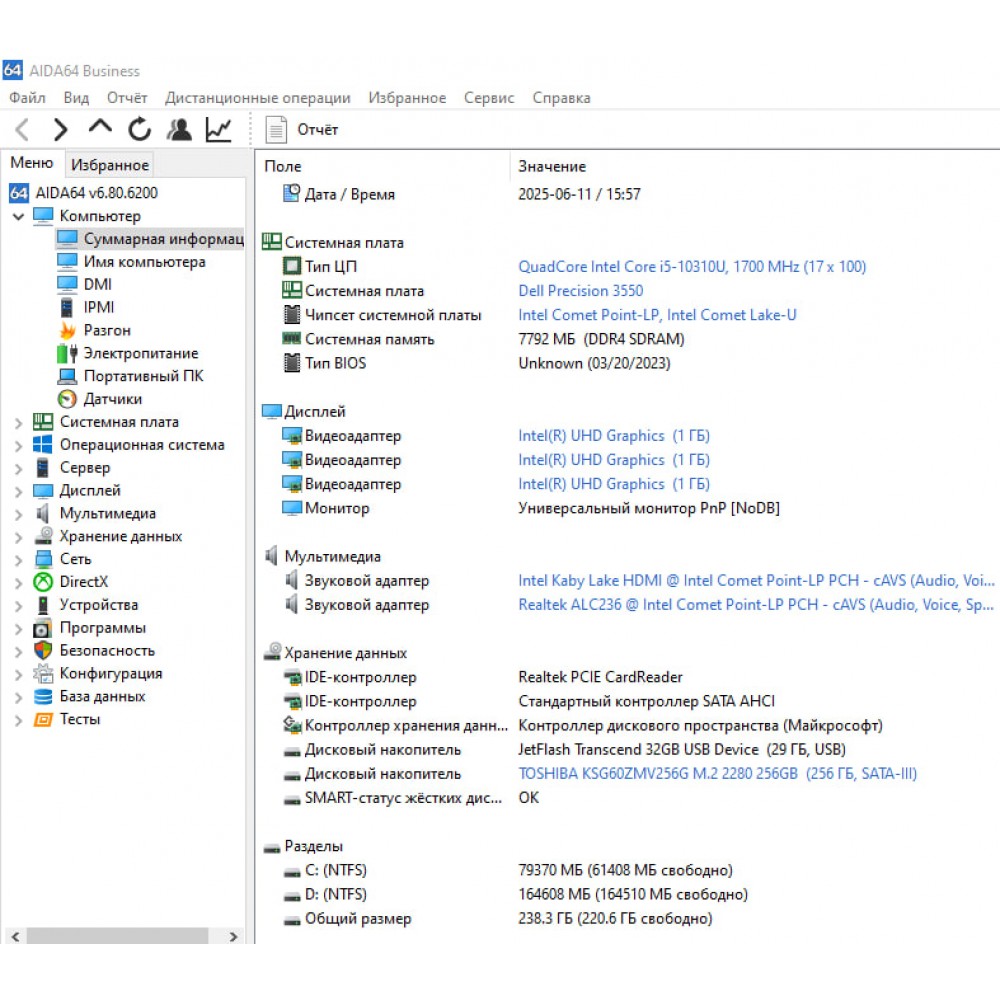The image size is (1000, 1000).
Task: Open Intel Comet Point-LP chipset link
Action: [x=657, y=315]
